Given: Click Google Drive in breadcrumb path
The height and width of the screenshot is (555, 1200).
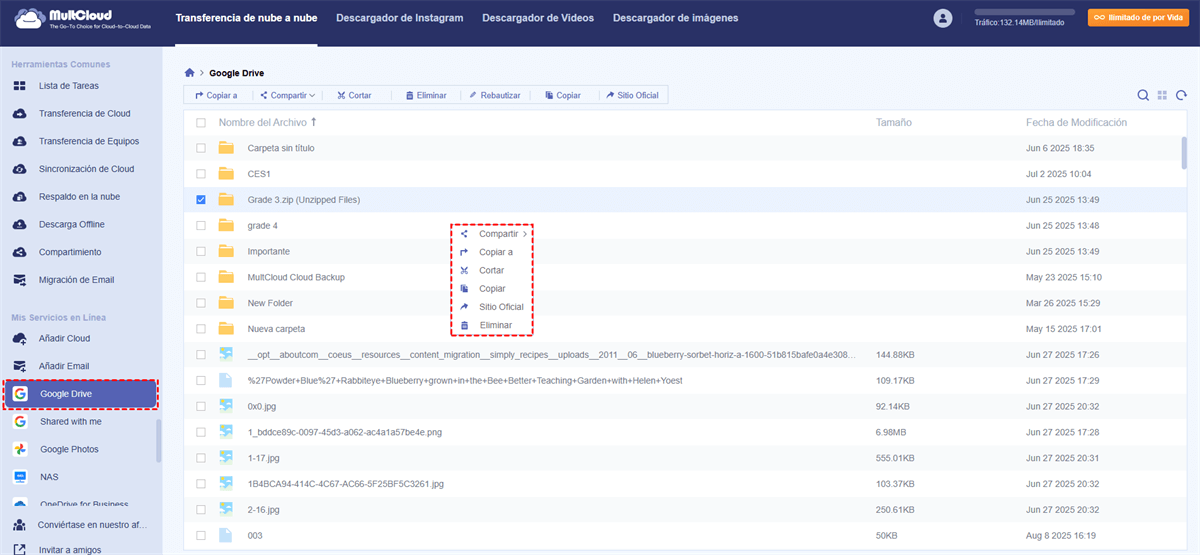Looking at the screenshot, I should [236, 73].
